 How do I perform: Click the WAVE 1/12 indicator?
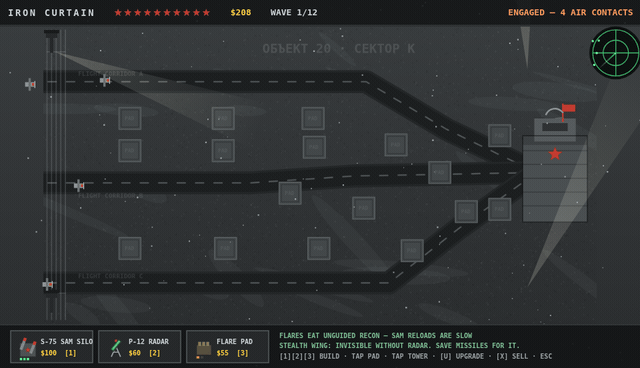click(294, 13)
